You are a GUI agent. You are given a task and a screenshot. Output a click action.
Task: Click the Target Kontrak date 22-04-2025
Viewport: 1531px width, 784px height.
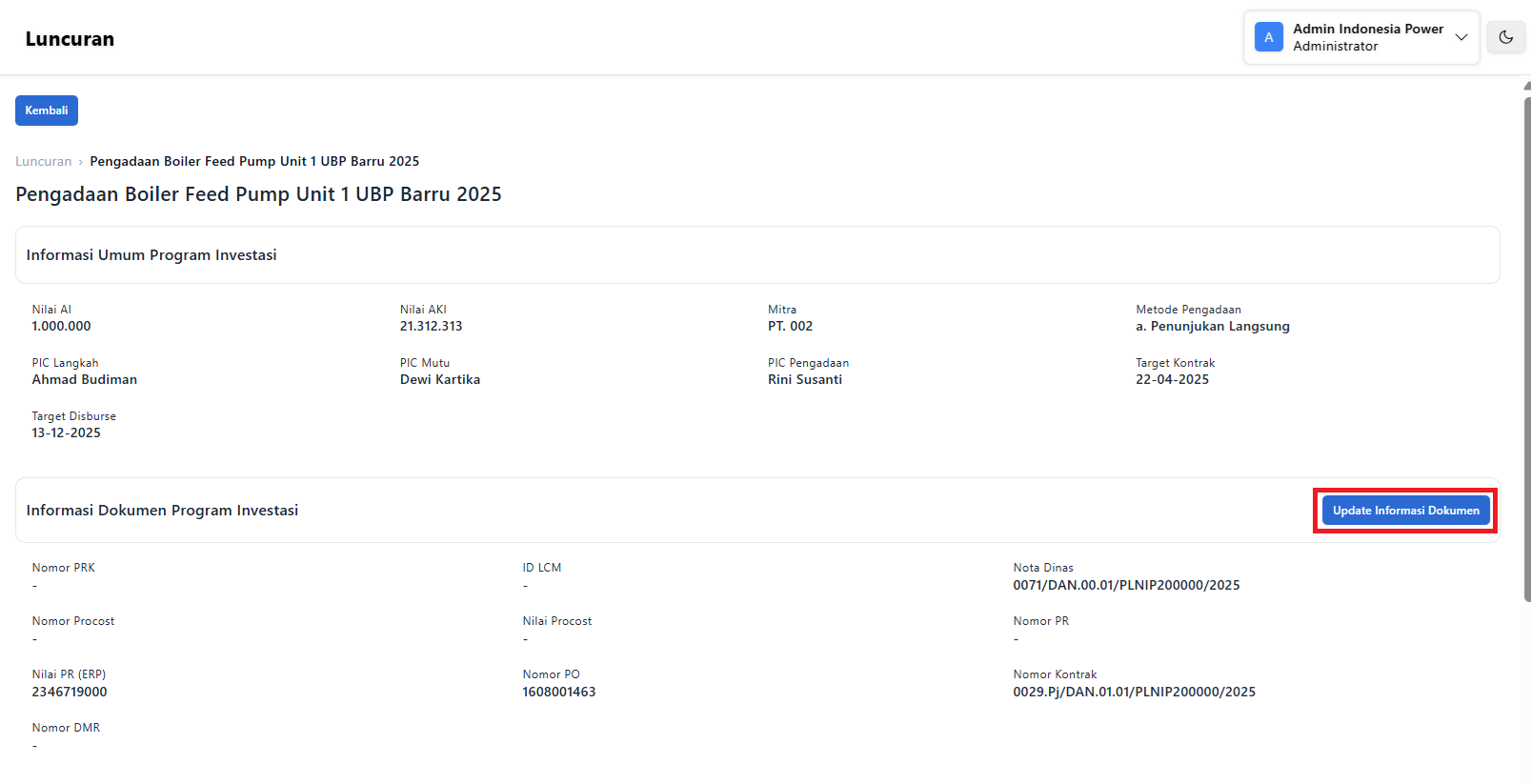pyautogui.click(x=1172, y=379)
